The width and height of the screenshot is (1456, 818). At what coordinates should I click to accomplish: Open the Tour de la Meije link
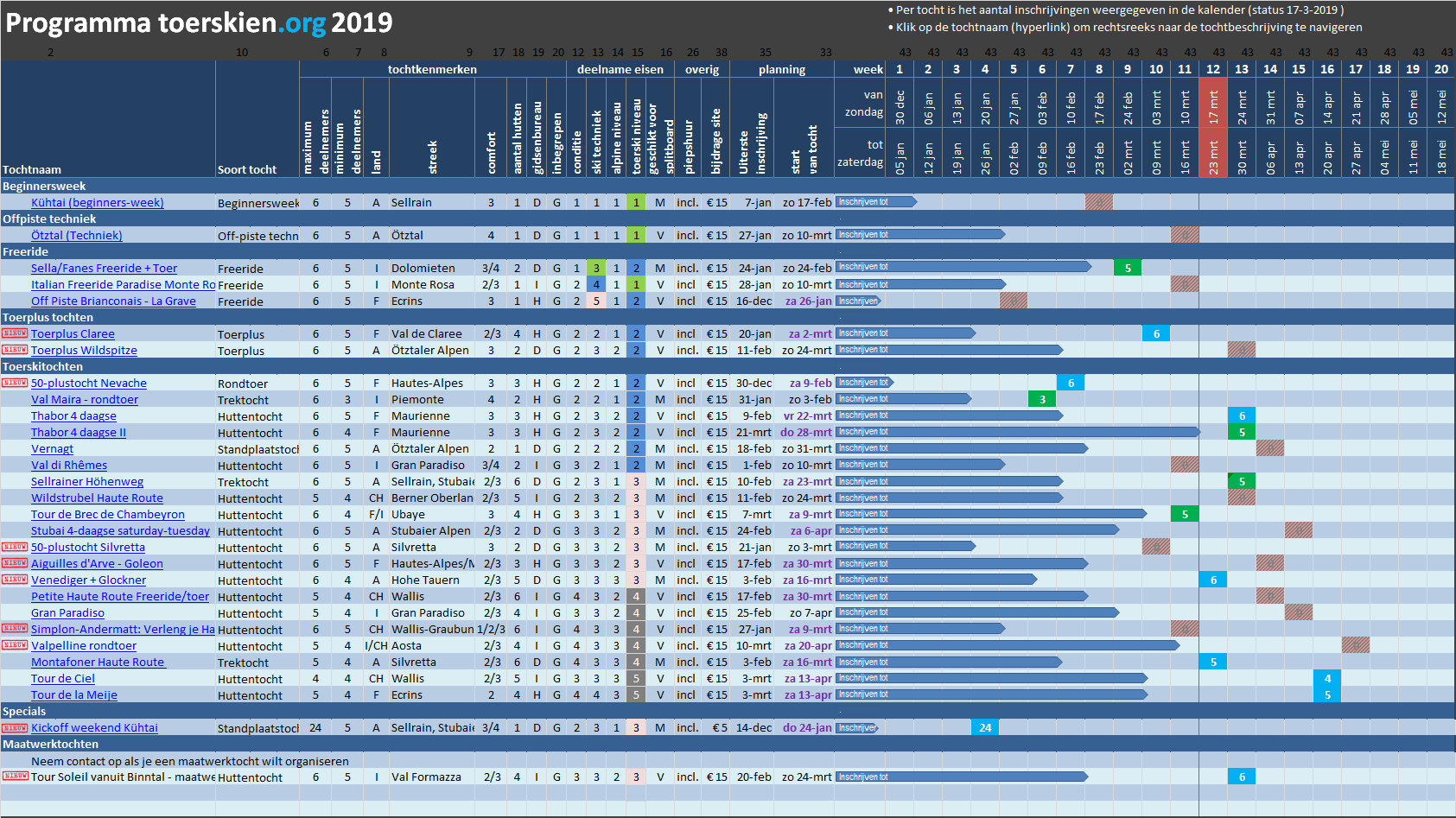[74, 695]
